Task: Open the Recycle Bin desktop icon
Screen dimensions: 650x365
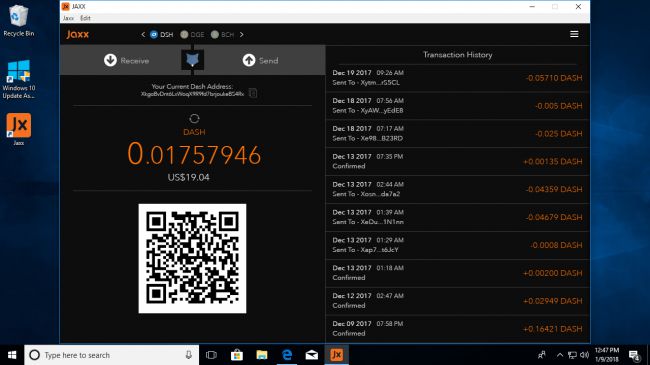Action: coord(19,21)
